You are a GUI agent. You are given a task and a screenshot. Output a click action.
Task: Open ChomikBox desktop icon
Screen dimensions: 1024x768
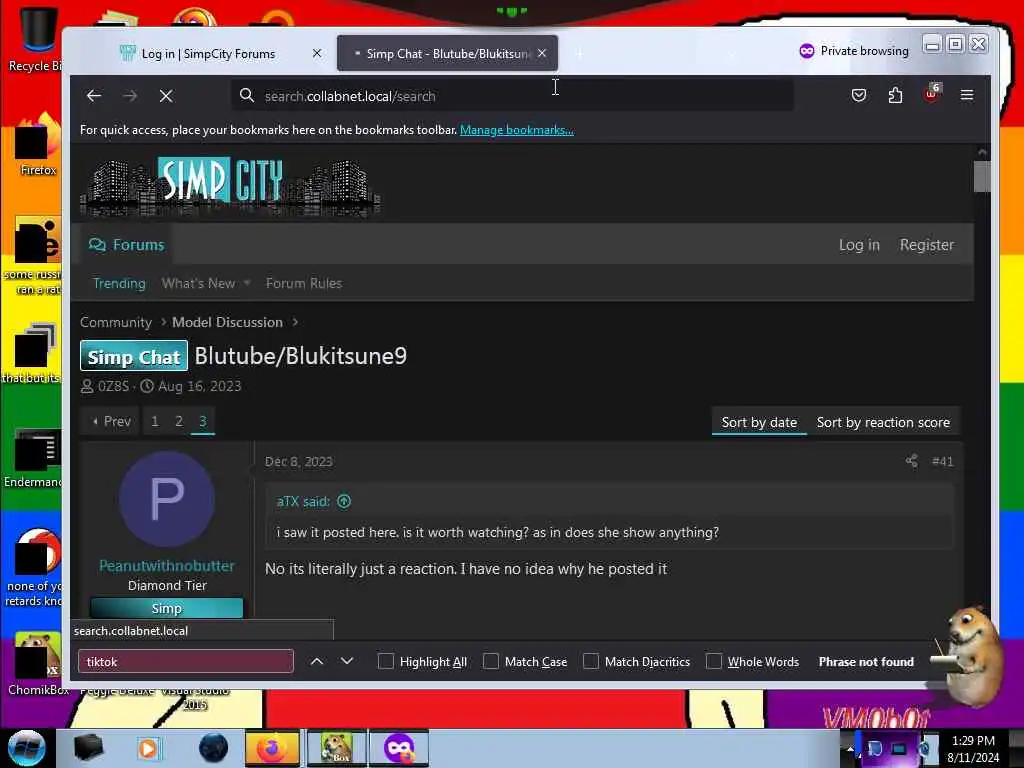[x=37, y=663]
